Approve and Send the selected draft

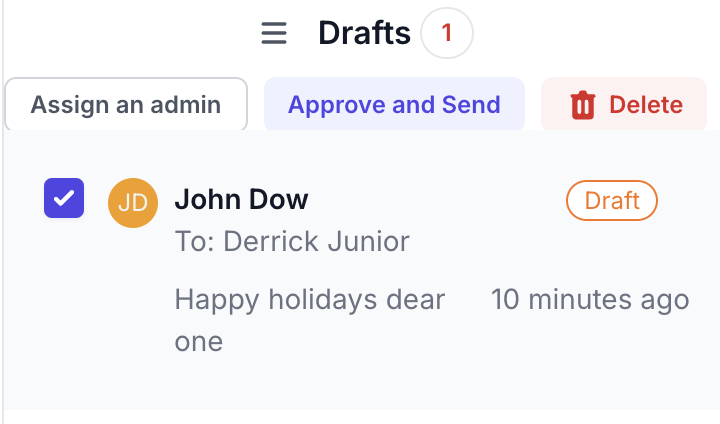394,105
